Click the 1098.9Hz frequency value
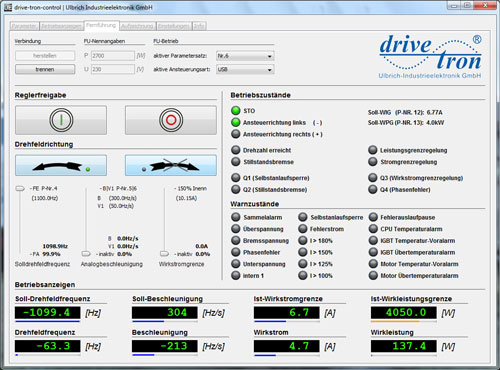This screenshot has height=370, width=500. [x=55, y=246]
